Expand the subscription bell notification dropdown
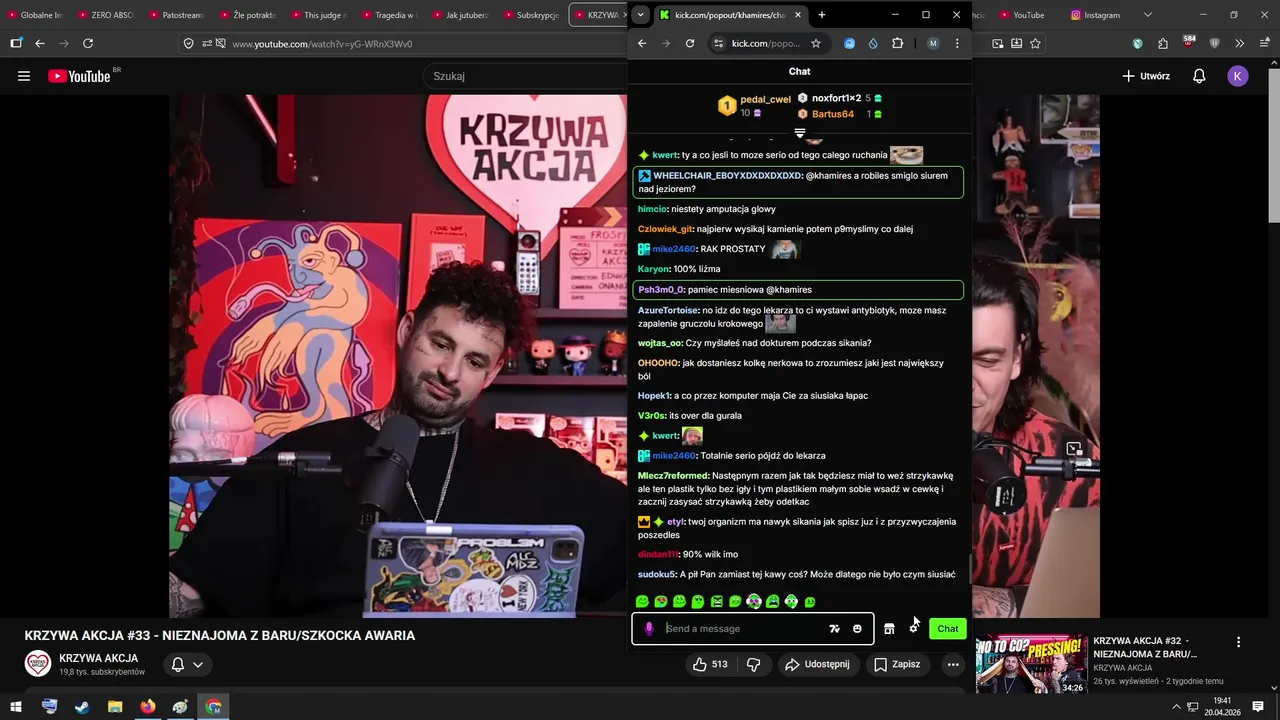1280x720 pixels. tap(187, 664)
